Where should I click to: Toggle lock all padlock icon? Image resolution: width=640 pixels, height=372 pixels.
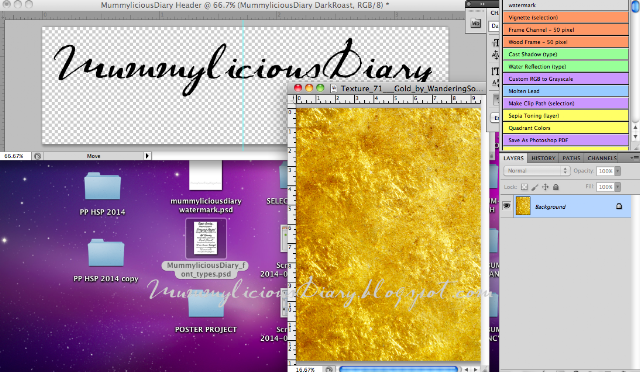tap(556, 187)
